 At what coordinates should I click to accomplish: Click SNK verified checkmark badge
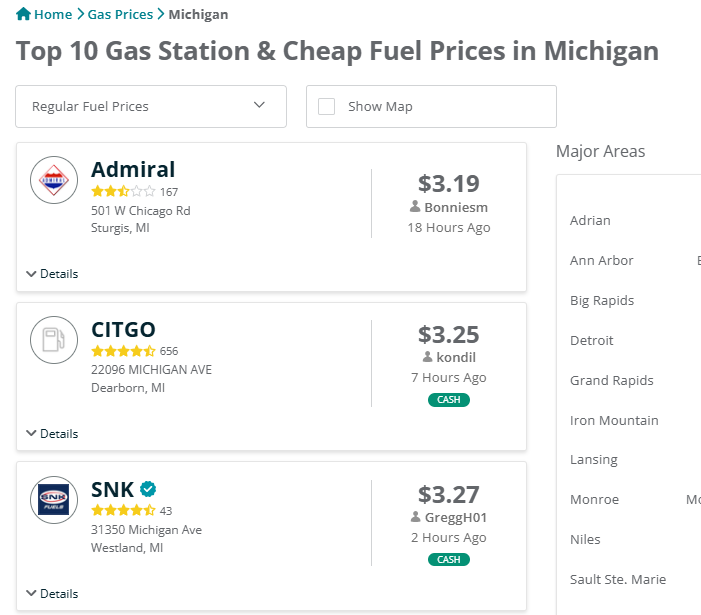coord(148,489)
